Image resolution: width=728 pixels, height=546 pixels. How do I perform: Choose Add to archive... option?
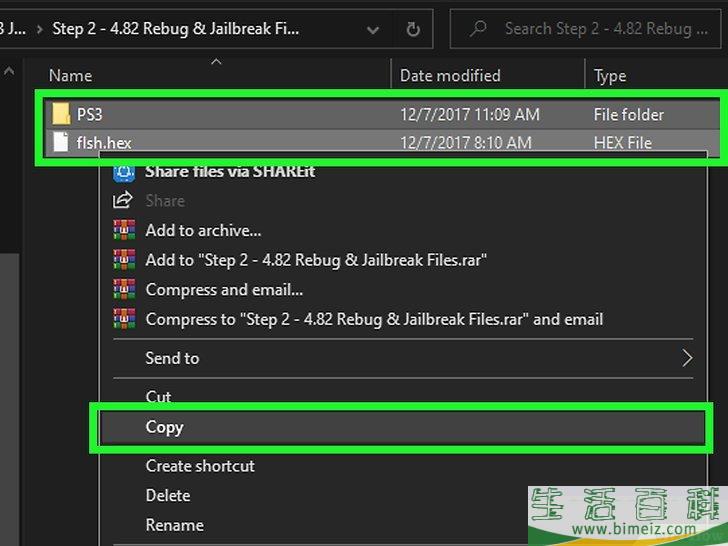click(203, 230)
